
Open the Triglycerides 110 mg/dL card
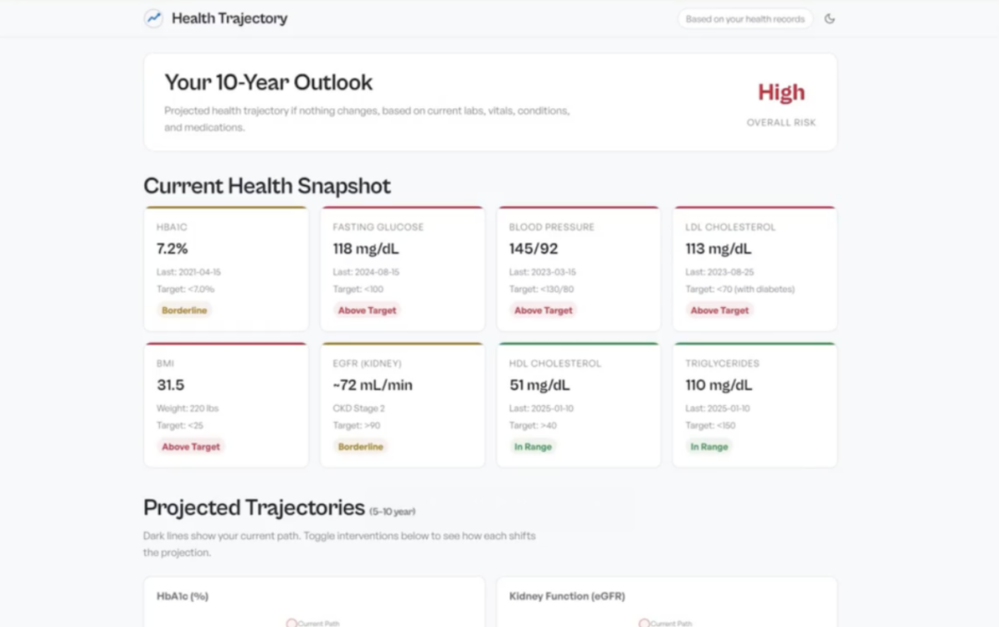pyautogui.click(x=754, y=405)
